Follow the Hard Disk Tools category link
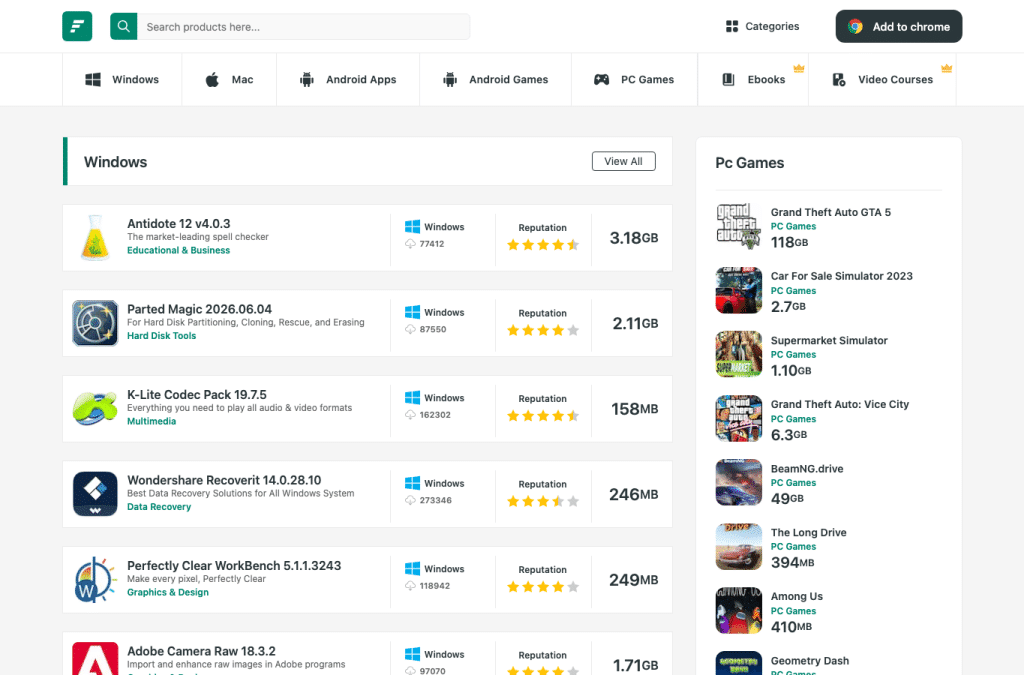This screenshot has width=1024, height=675. pos(161,336)
